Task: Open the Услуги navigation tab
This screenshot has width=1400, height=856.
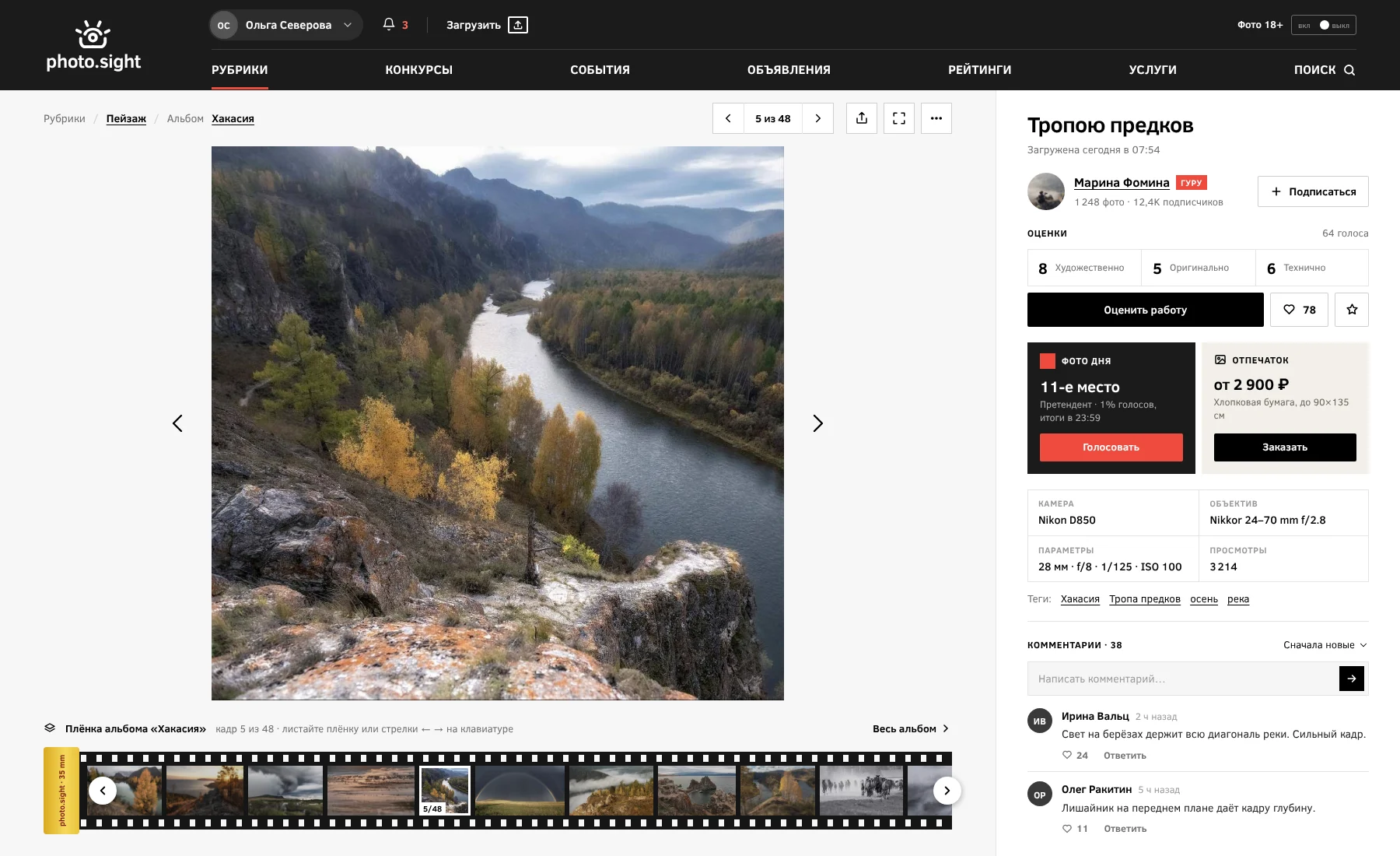Action: pyautogui.click(x=1153, y=70)
